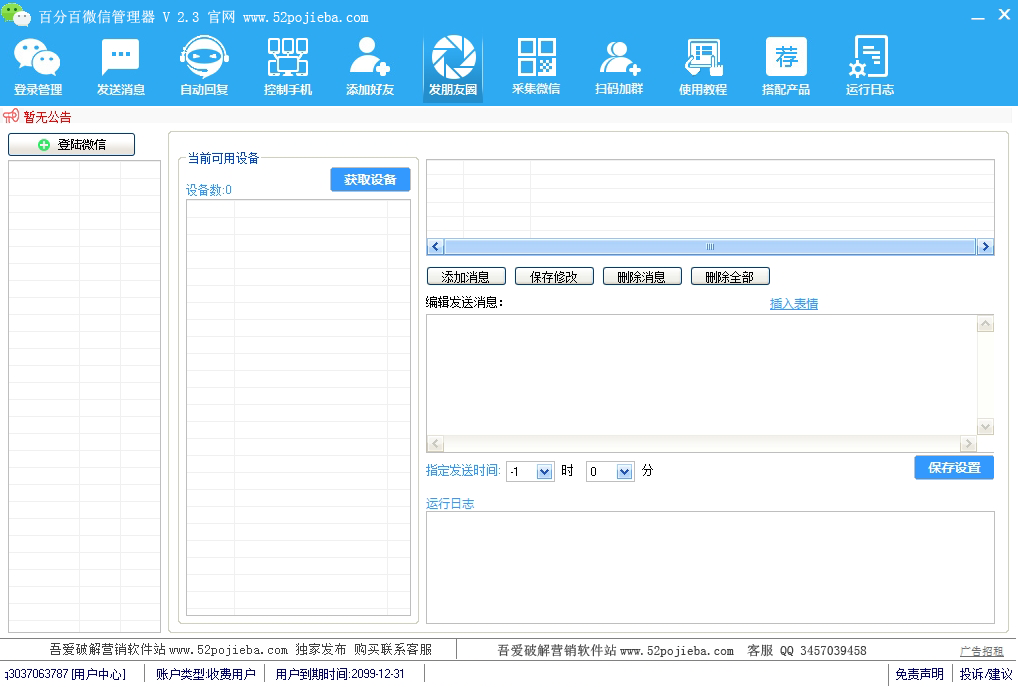Open 插入表情 insert emoji link
Image resolution: width=1018 pixels, height=687 pixels.
793,303
